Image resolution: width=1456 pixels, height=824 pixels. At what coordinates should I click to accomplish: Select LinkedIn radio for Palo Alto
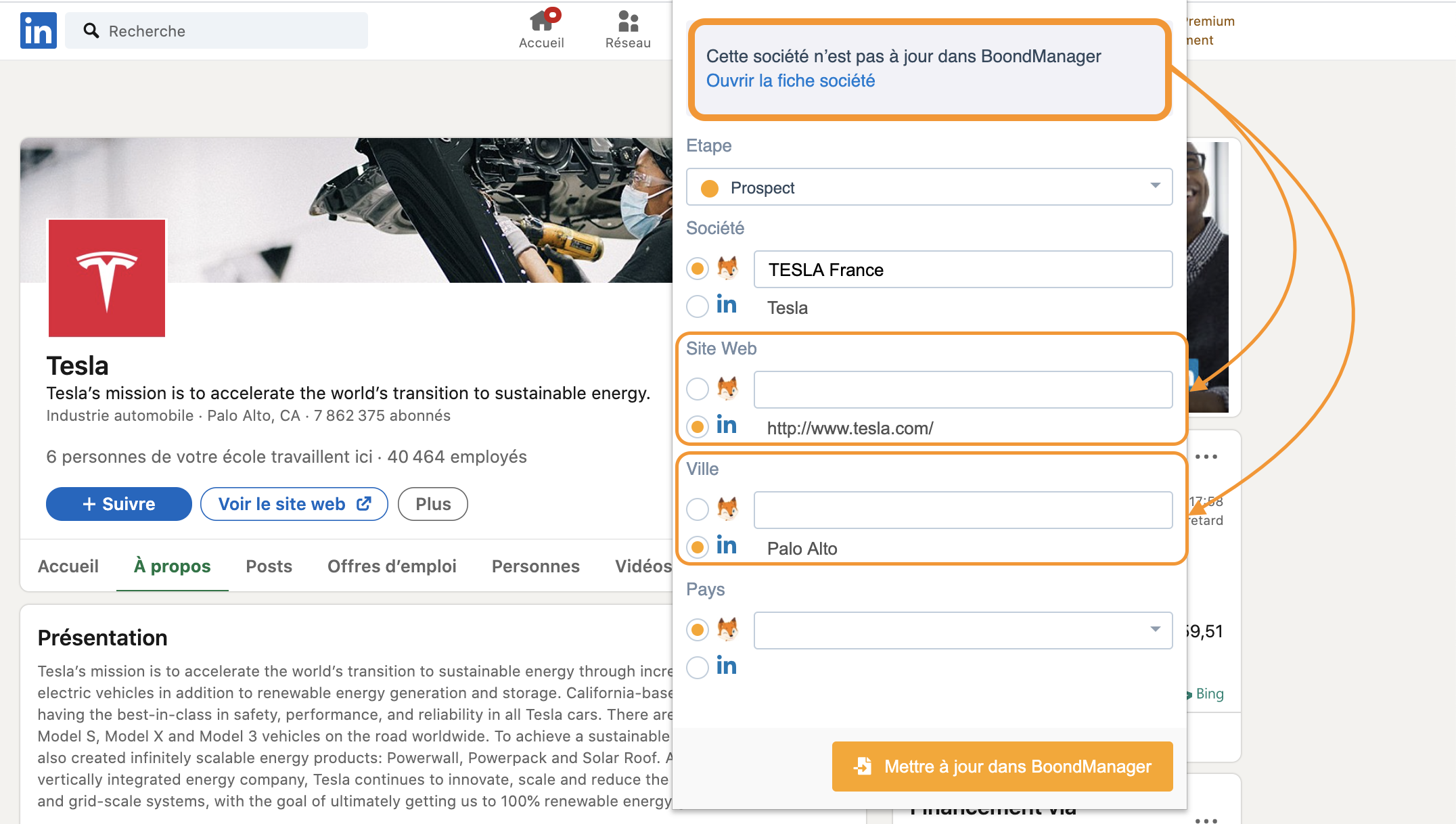(x=698, y=547)
